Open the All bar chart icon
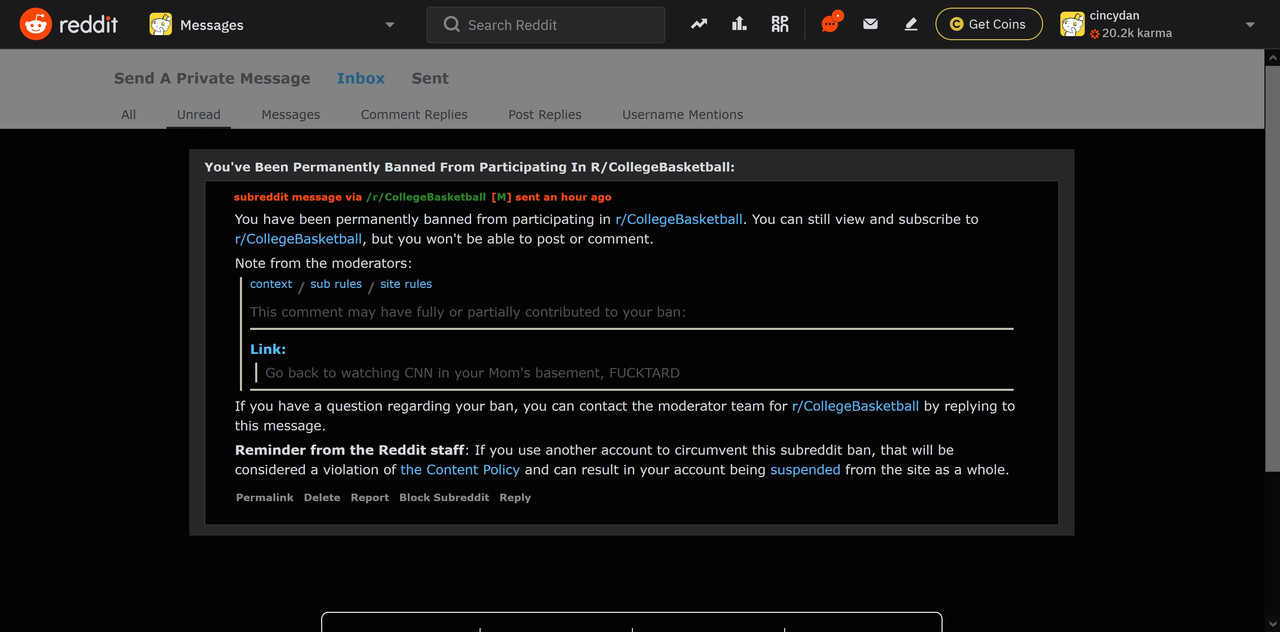Viewport: 1280px width, 632px height. [739, 24]
